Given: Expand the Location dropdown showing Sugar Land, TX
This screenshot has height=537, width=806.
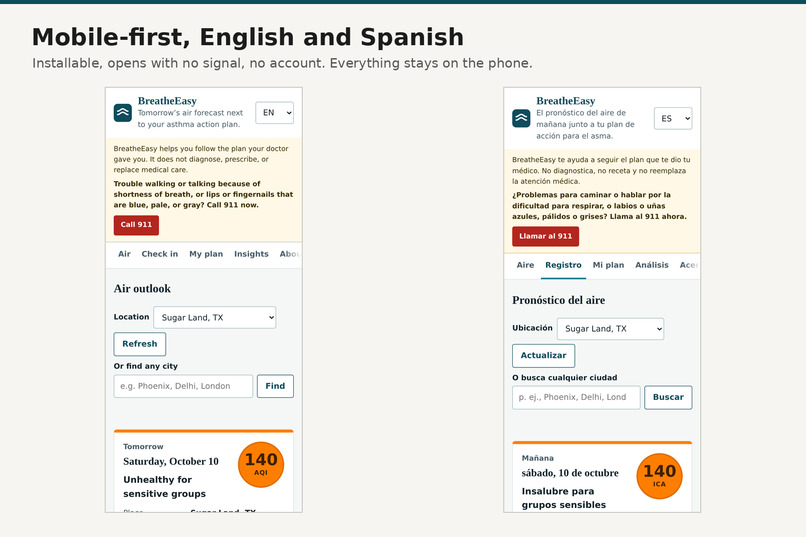Looking at the screenshot, I should coord(215,318).
